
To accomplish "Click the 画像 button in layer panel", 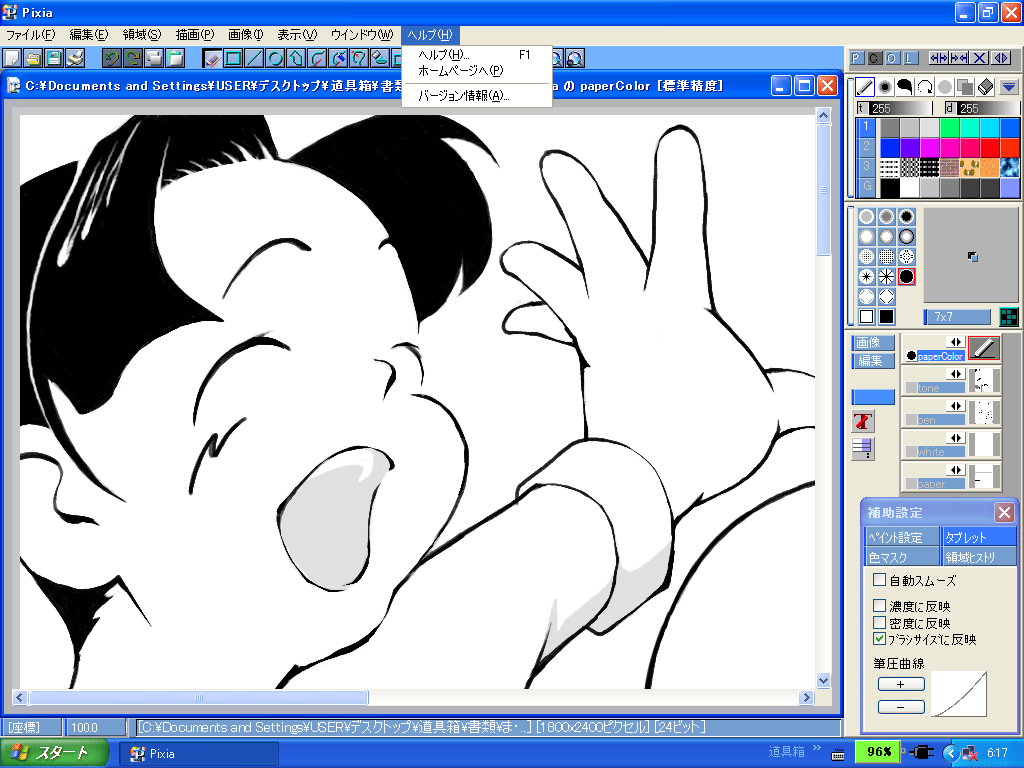I will (872, 342).
